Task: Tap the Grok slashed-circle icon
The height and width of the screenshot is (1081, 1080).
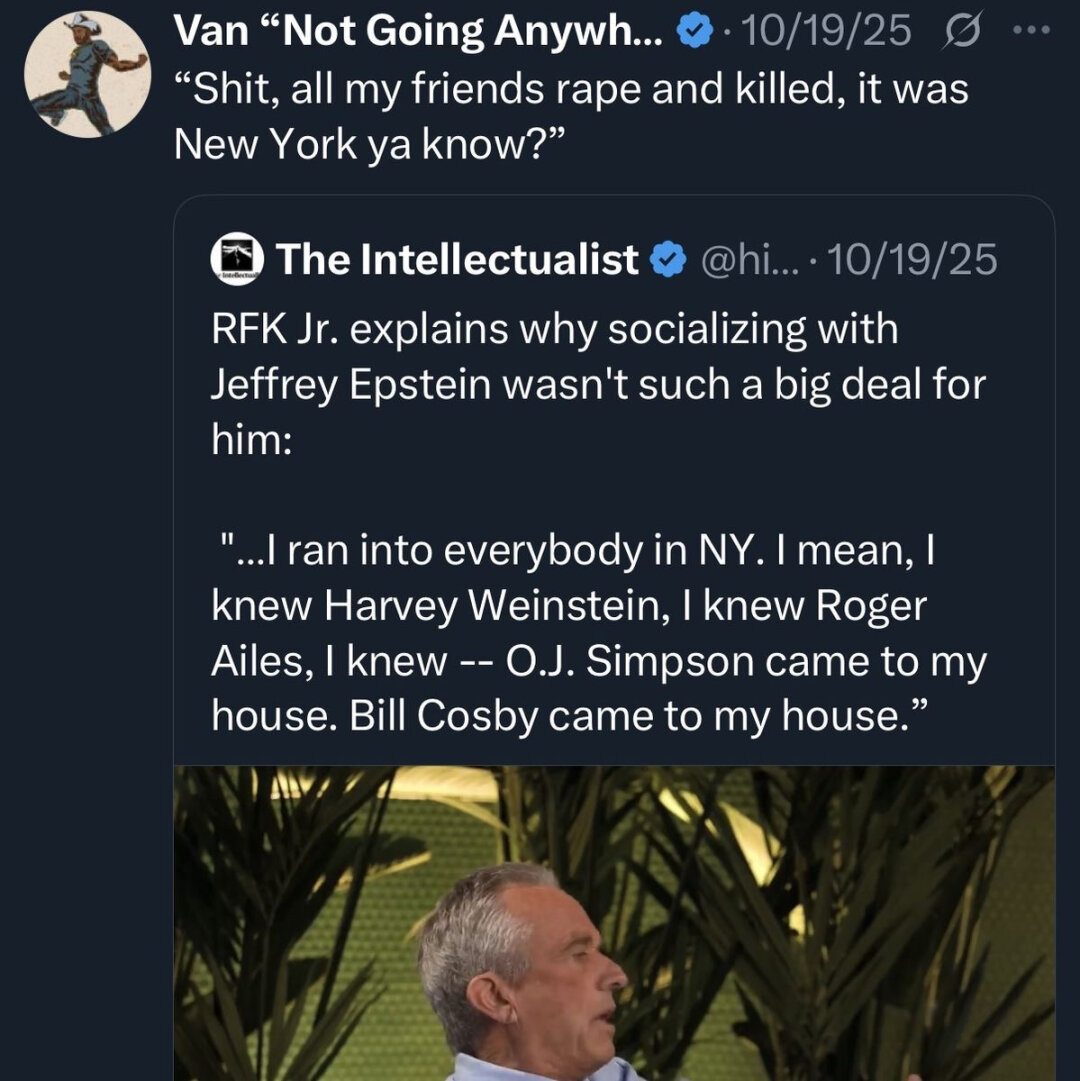Action: pyautogui.click(x=962, y=33)
